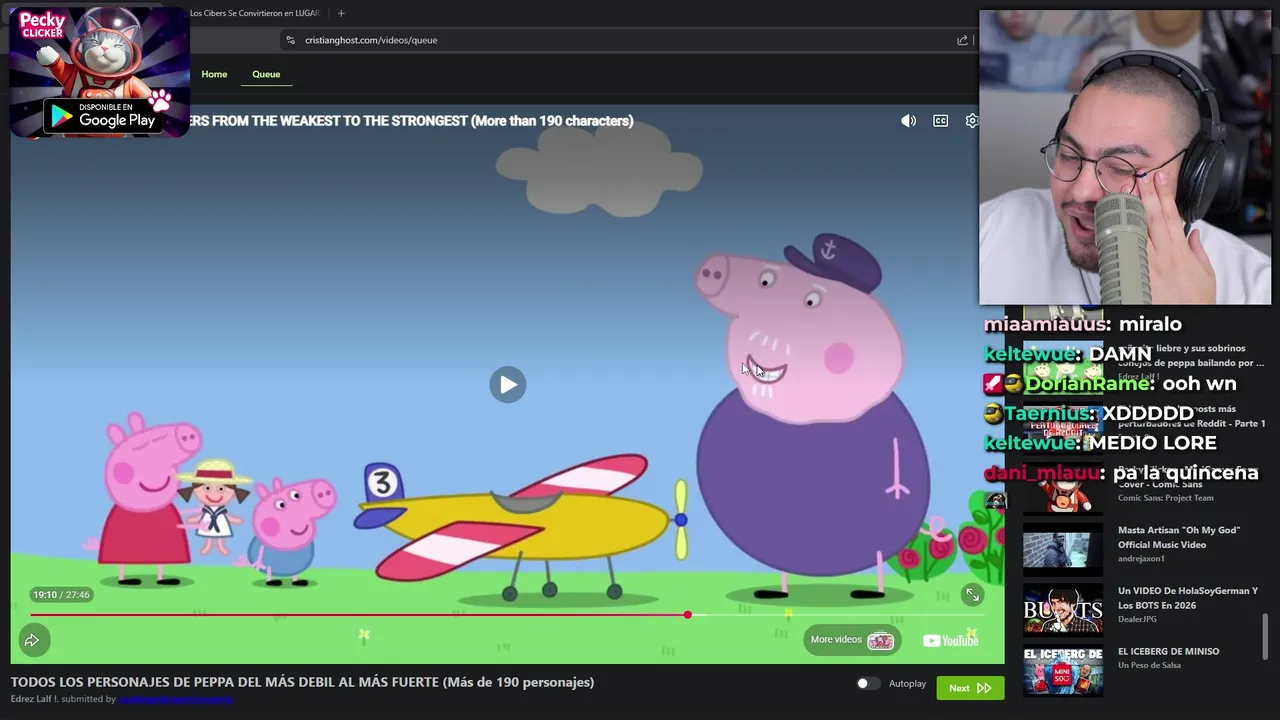Click the 'EL ICEBERG DE MINISO' title

pyautogui.click(x=1168, y=651)
